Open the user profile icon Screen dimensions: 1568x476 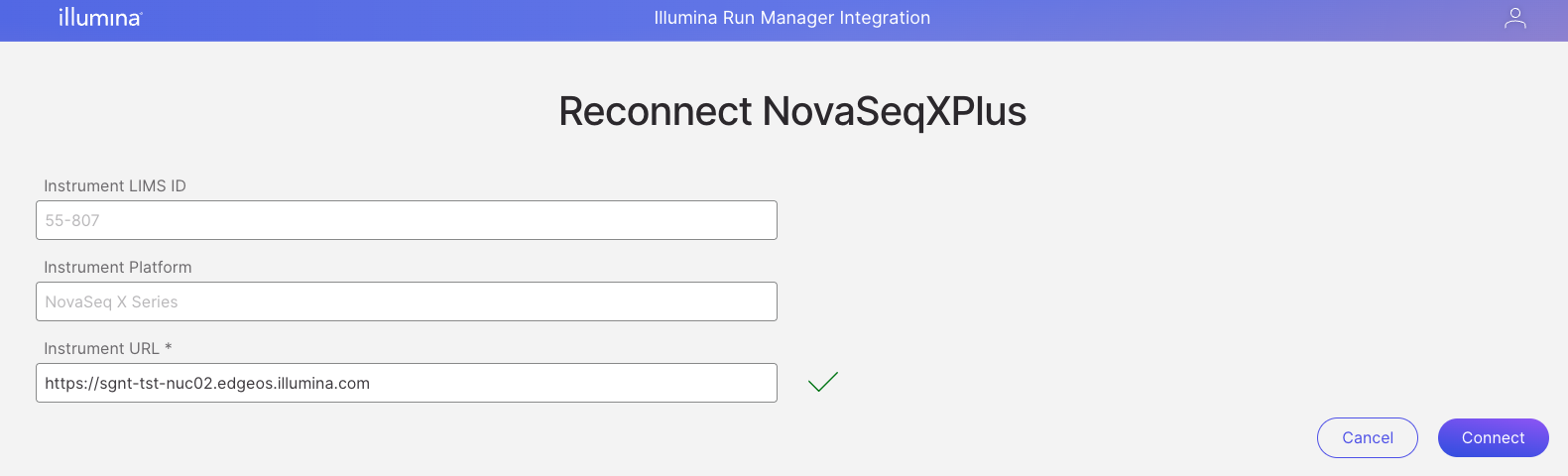[x=1514, y=18]
